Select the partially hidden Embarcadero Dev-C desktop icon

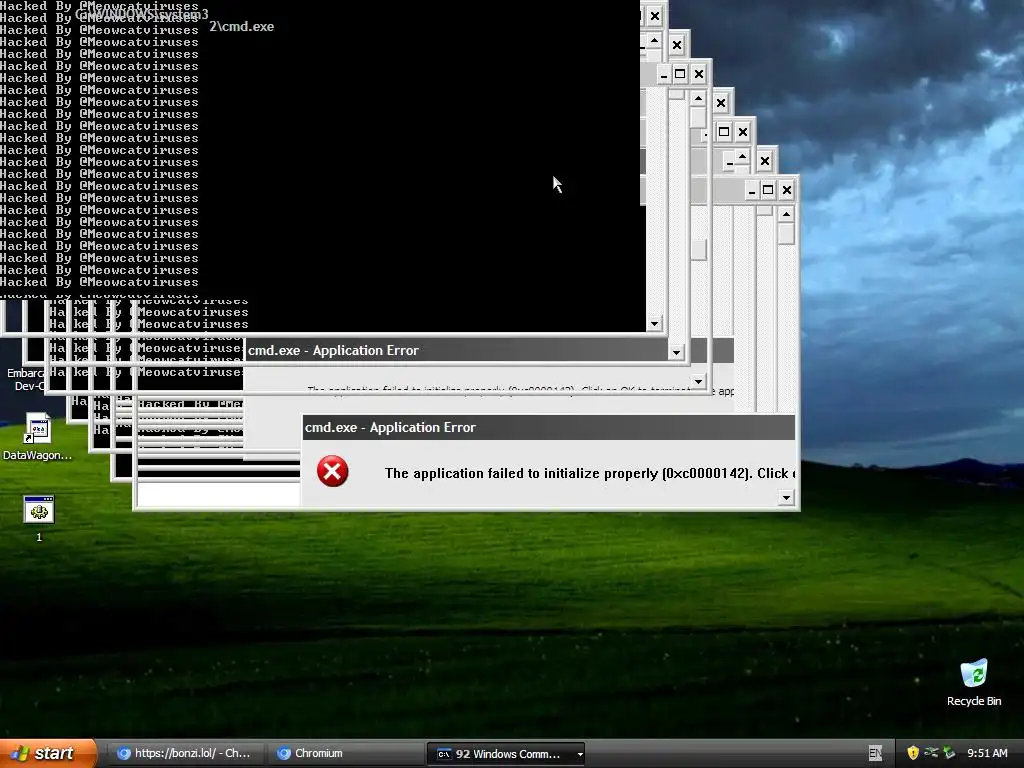point(24,379)
